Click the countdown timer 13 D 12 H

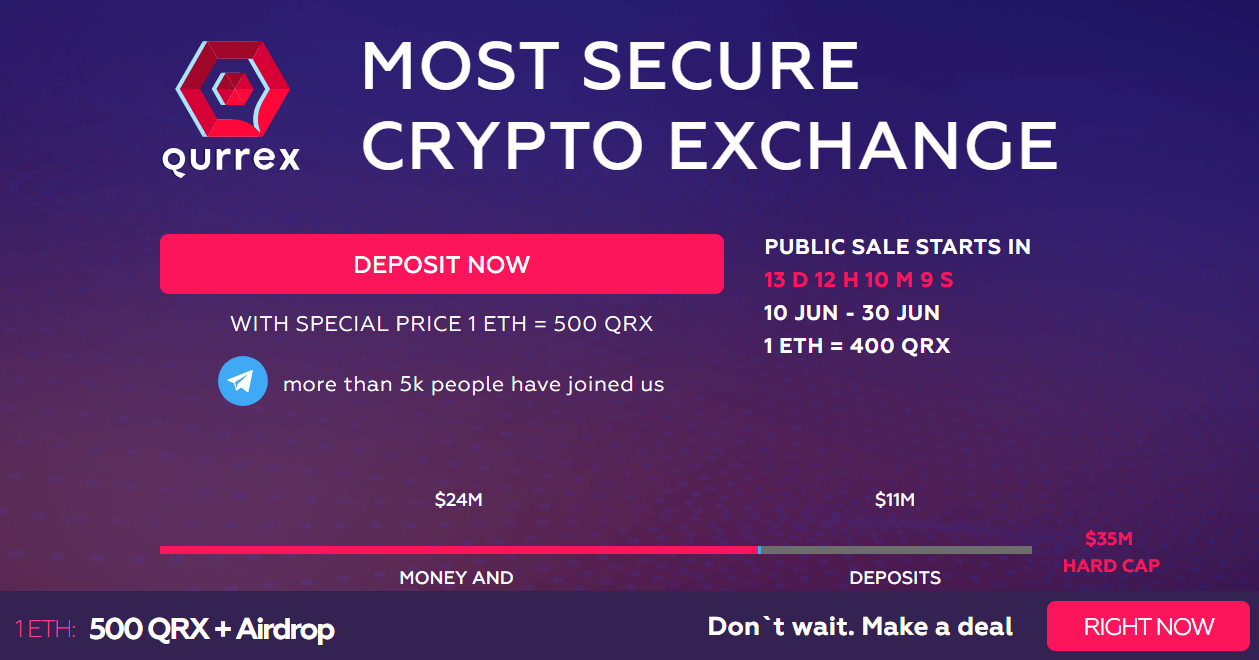click(x=859, y=280)
